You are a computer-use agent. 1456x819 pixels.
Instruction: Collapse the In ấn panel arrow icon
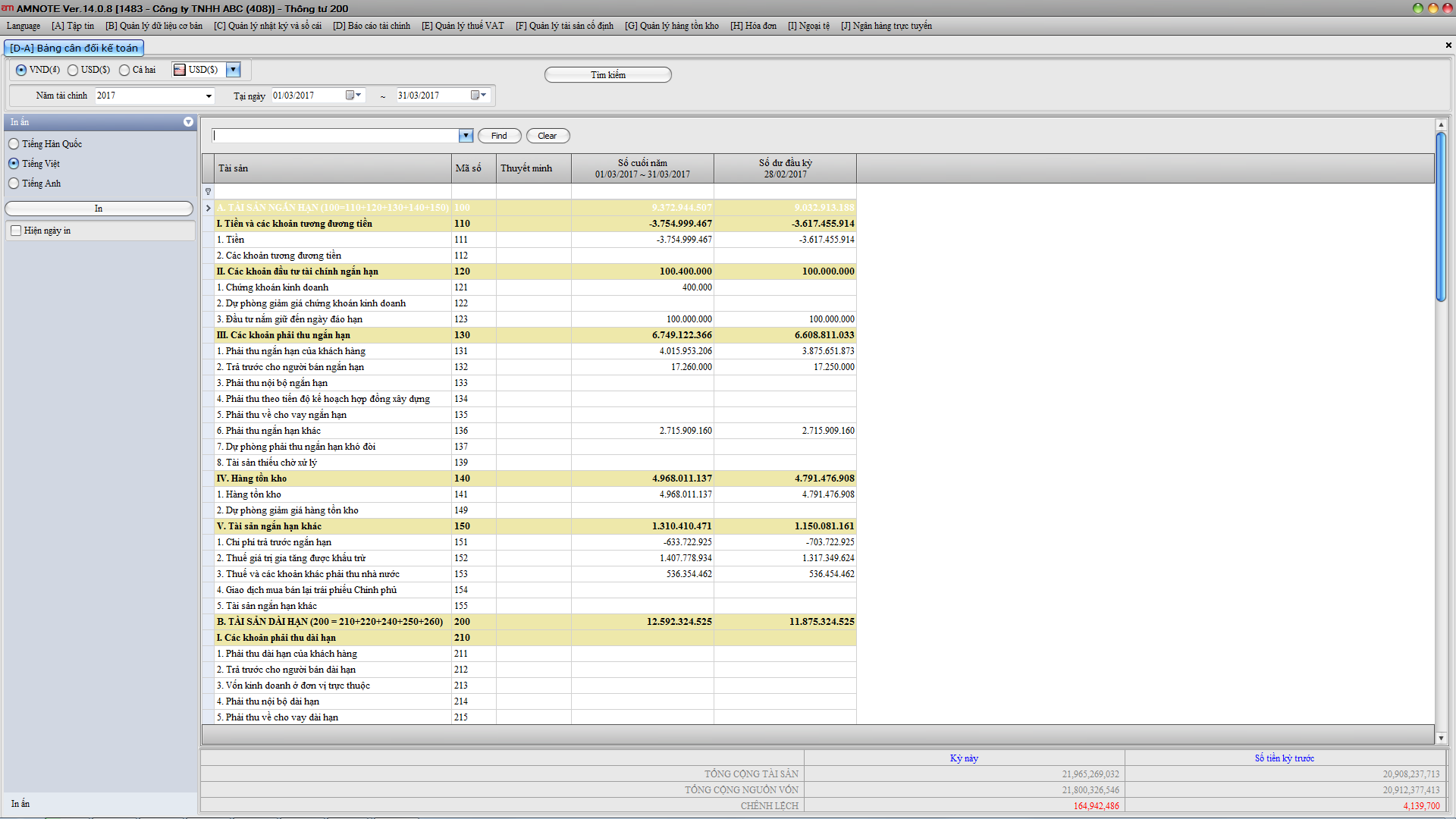pyautogui.click(x=188, y=122)
